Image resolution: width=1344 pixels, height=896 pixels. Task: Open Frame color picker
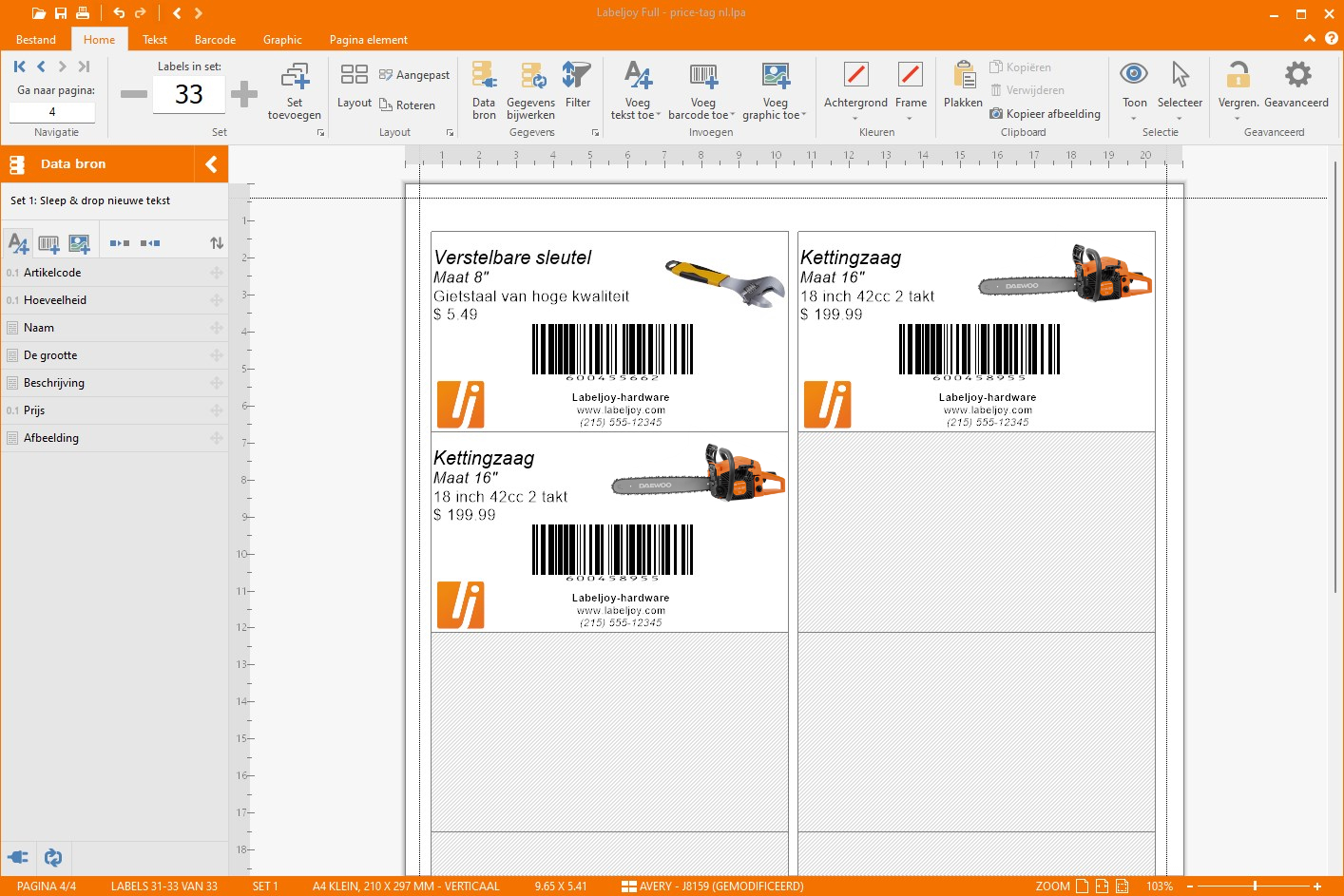(x=911, y=91)
